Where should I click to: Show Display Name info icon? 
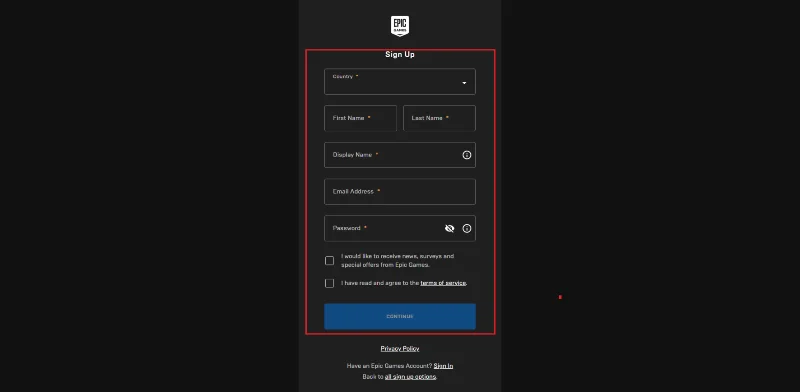[x=466, y=155]
